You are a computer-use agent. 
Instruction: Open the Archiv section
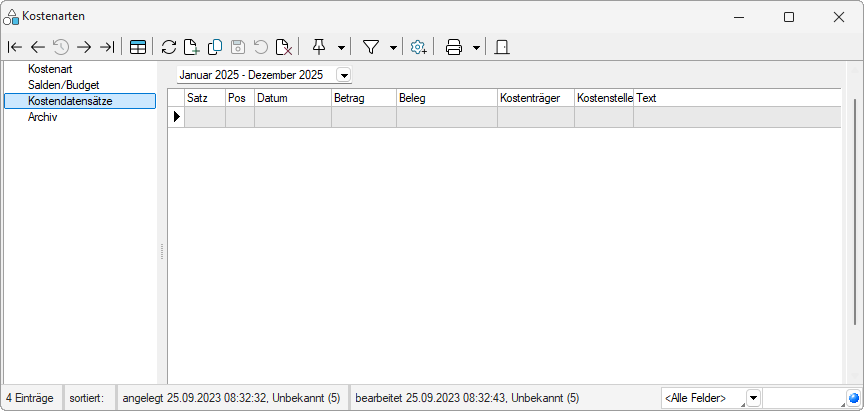(x=43, y=116)
